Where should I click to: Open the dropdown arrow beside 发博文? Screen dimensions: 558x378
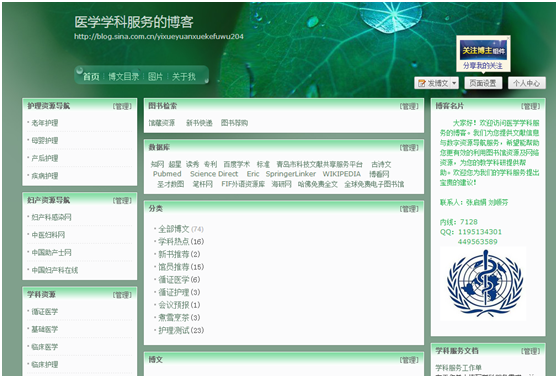click(454, 83)
